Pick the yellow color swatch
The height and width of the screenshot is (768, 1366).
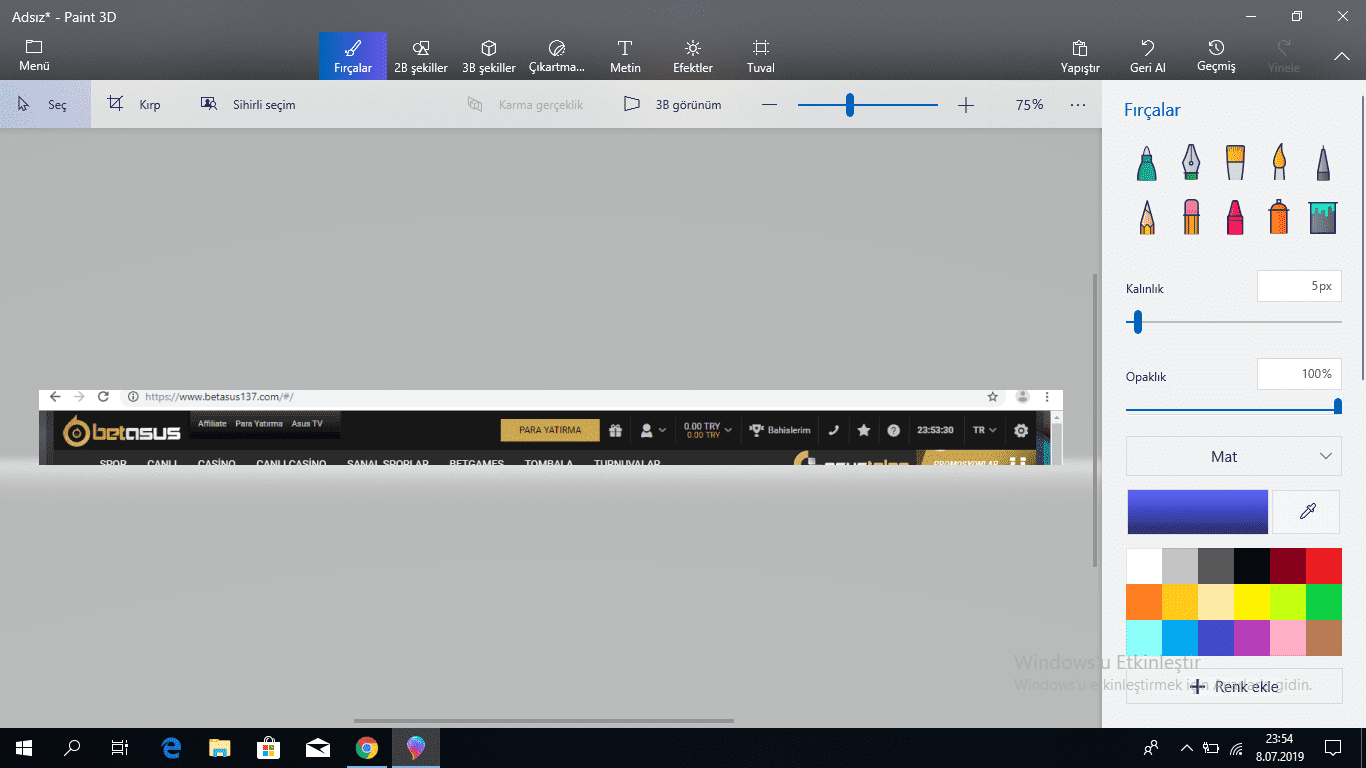coord(1252,602)
